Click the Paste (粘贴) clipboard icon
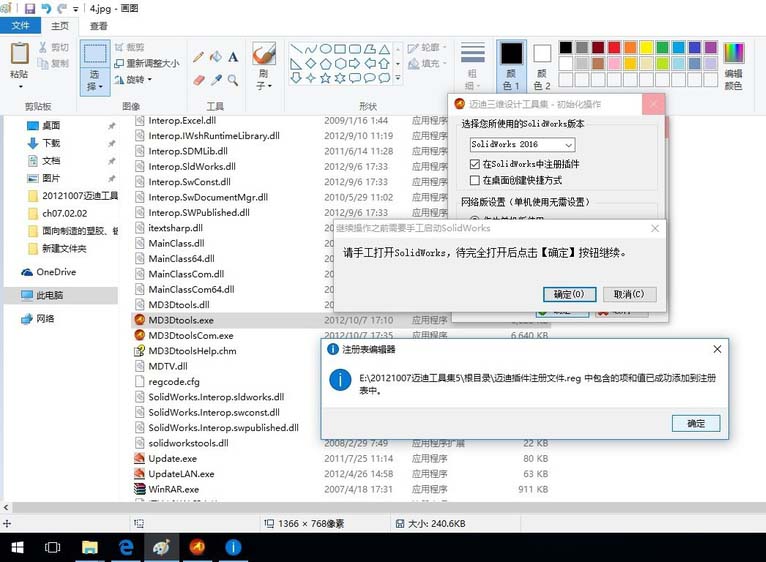The height and width of the screenshot is (562, 766). coord(20,53)
